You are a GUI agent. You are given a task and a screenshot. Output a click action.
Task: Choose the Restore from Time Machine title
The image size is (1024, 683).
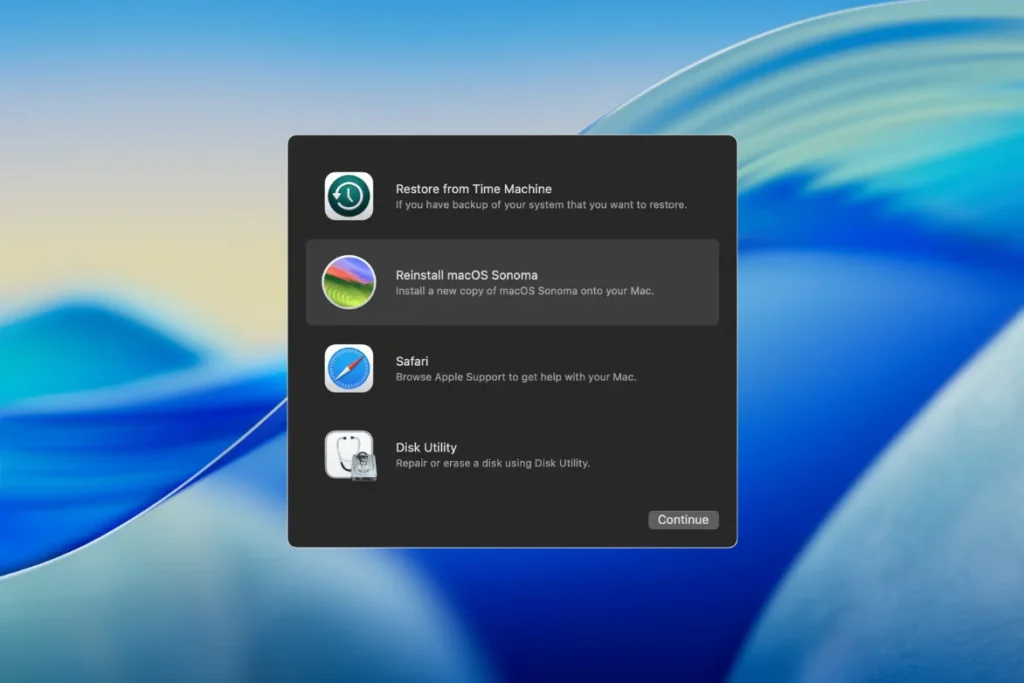(473, 189)
